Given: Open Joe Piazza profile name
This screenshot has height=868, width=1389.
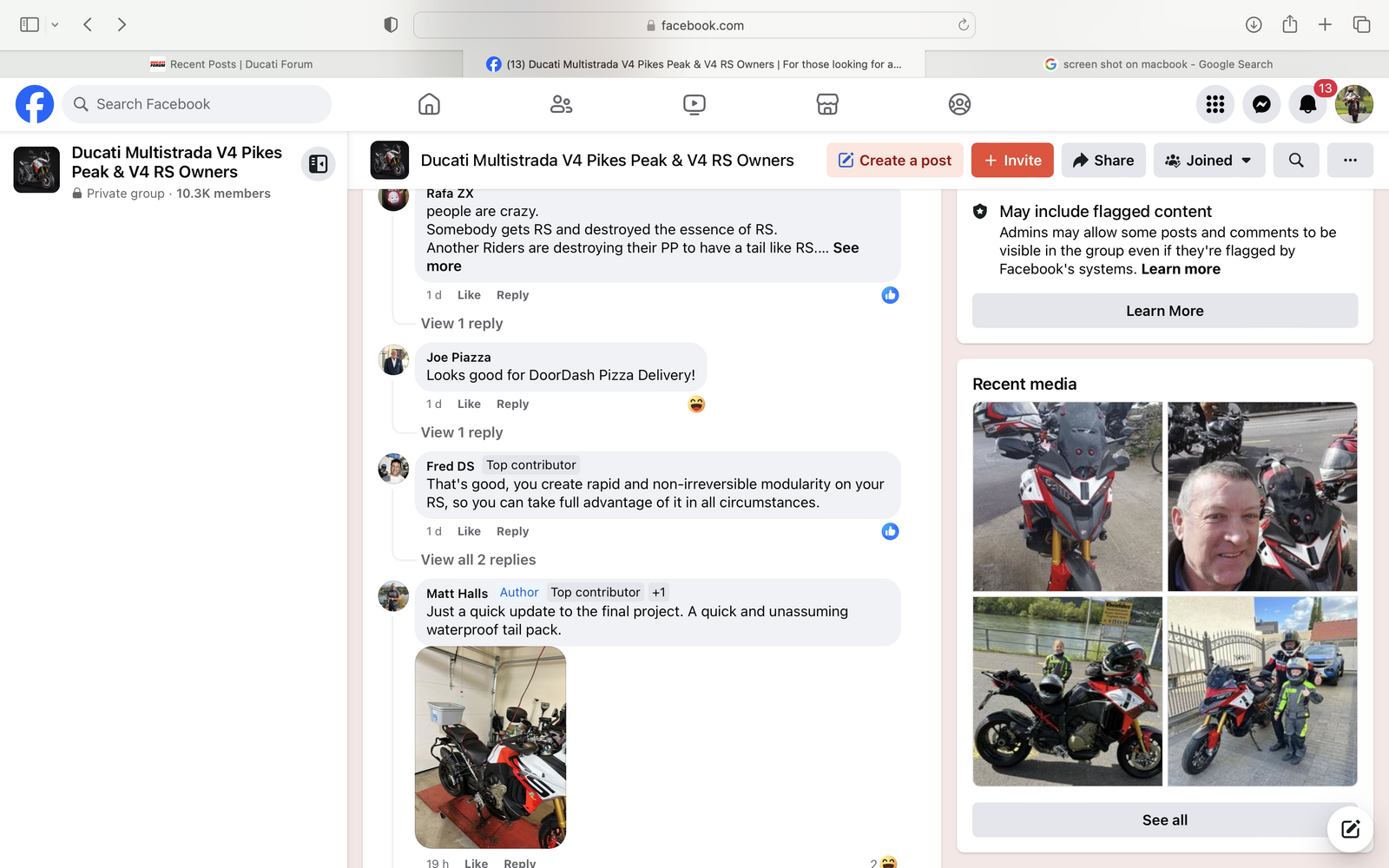Looking at the screenshot, I should 458,358.
